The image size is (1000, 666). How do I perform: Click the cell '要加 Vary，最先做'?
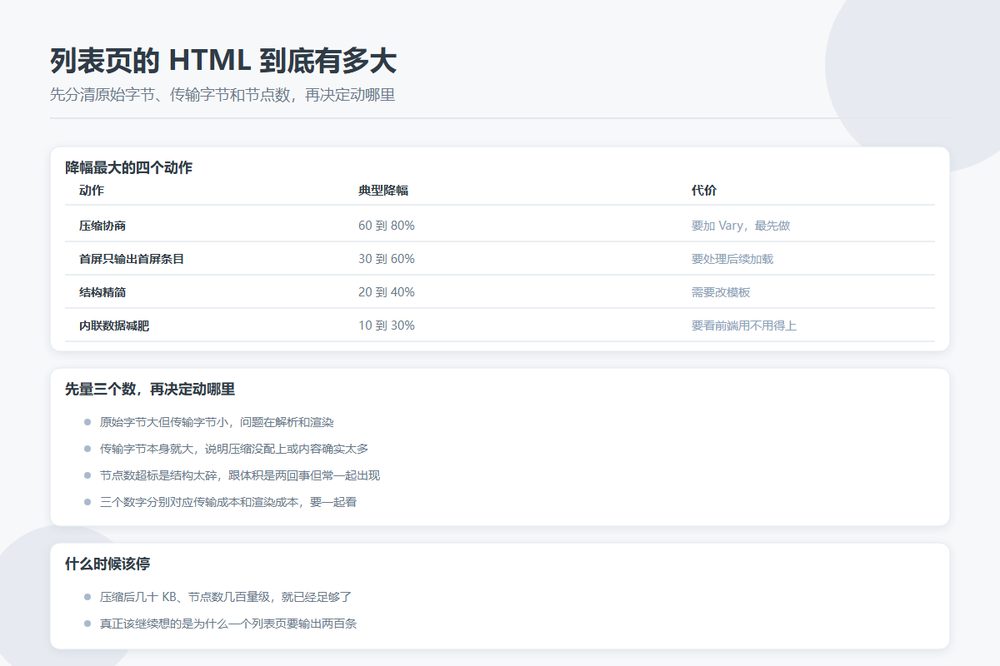740,225
